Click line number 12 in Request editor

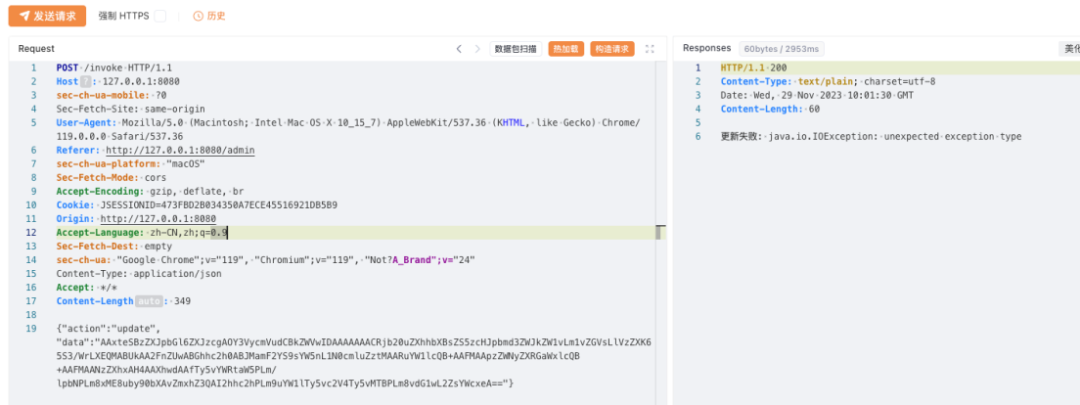[x=32, y=233]
